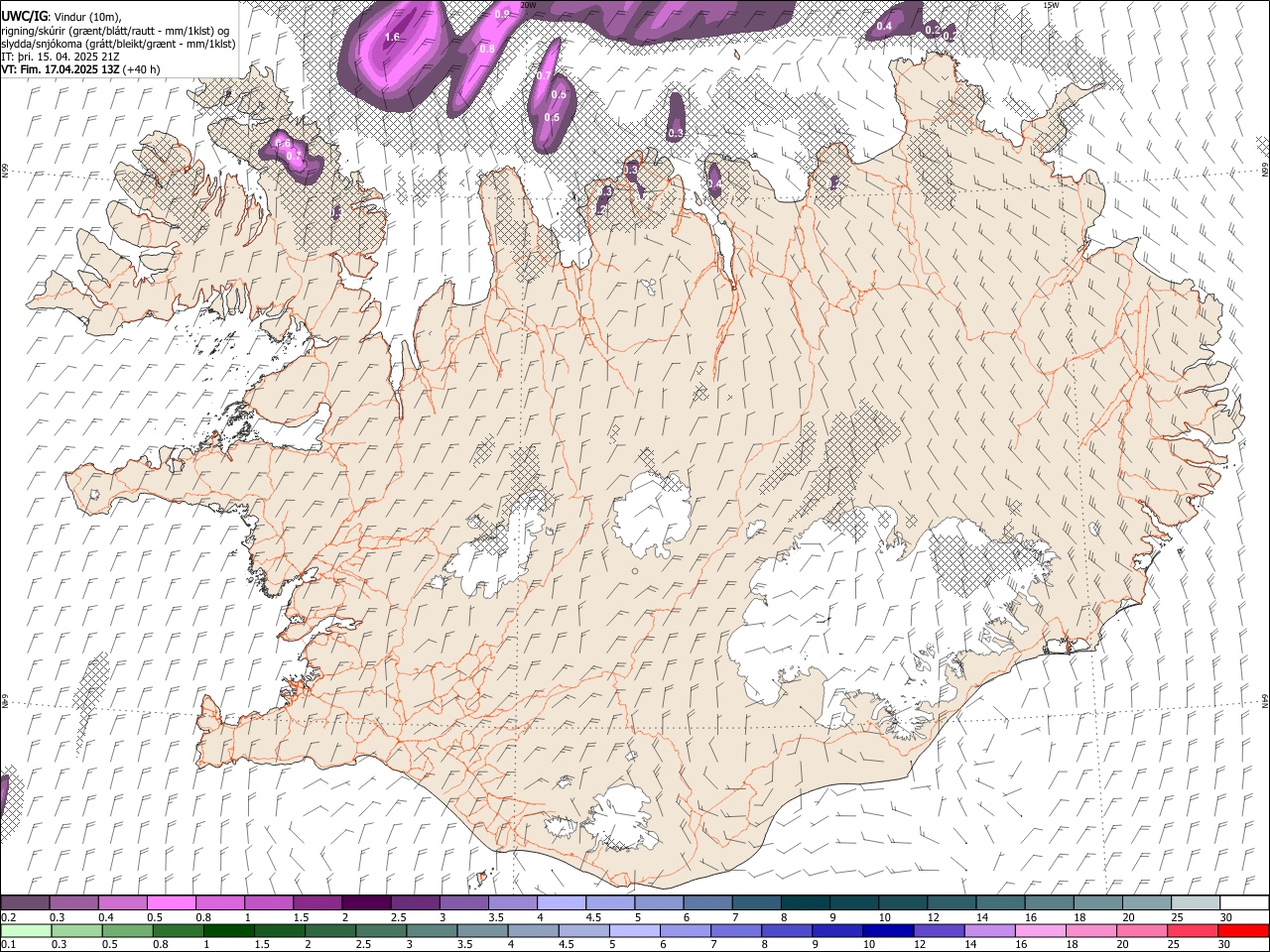Viewport: 1270px width, 952px height.
Task: Click the 1.6 snowfall maximum label
Action: coord(391,37)
